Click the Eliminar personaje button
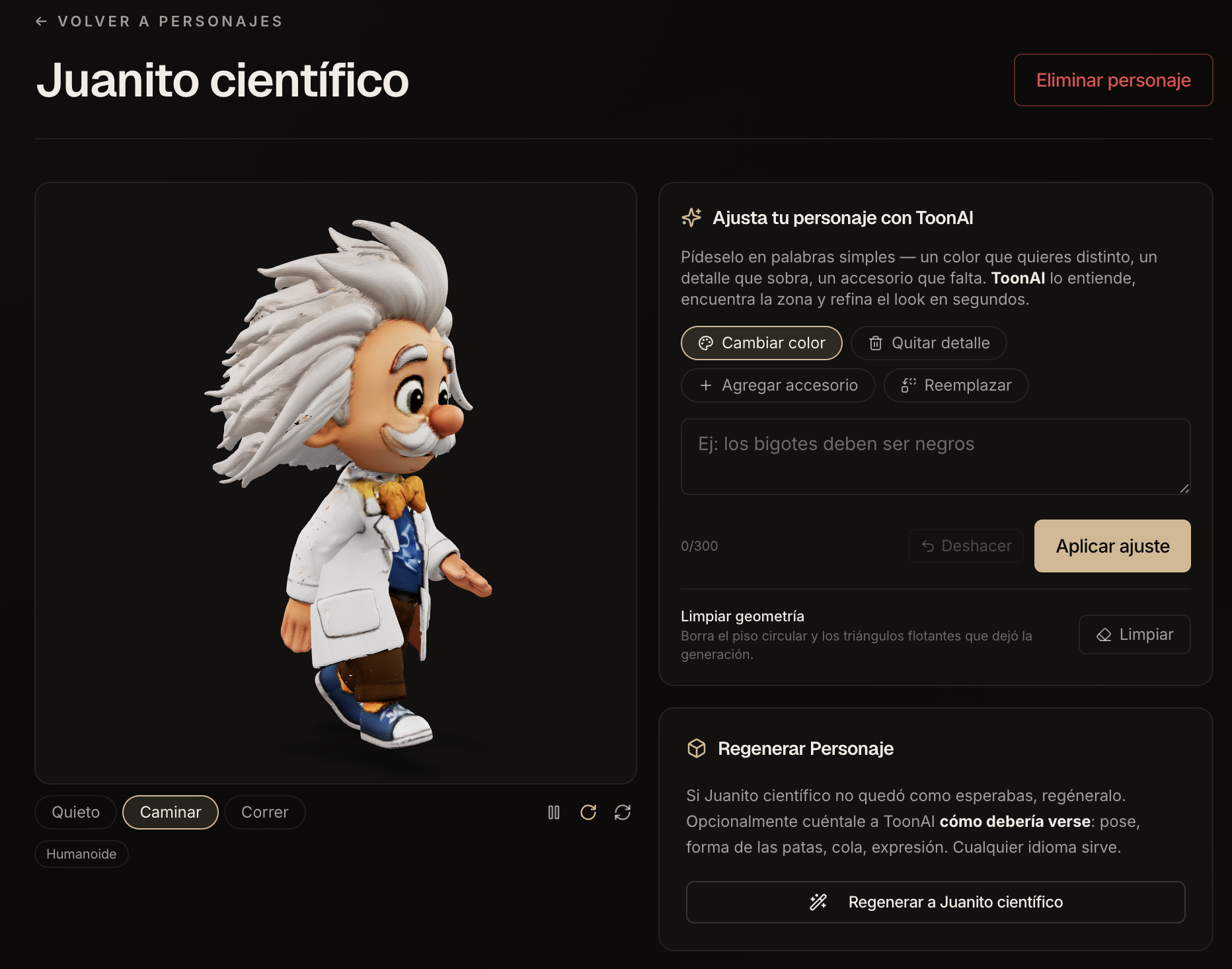The height and width of the screenshot is (969, 1232). 1113,80
